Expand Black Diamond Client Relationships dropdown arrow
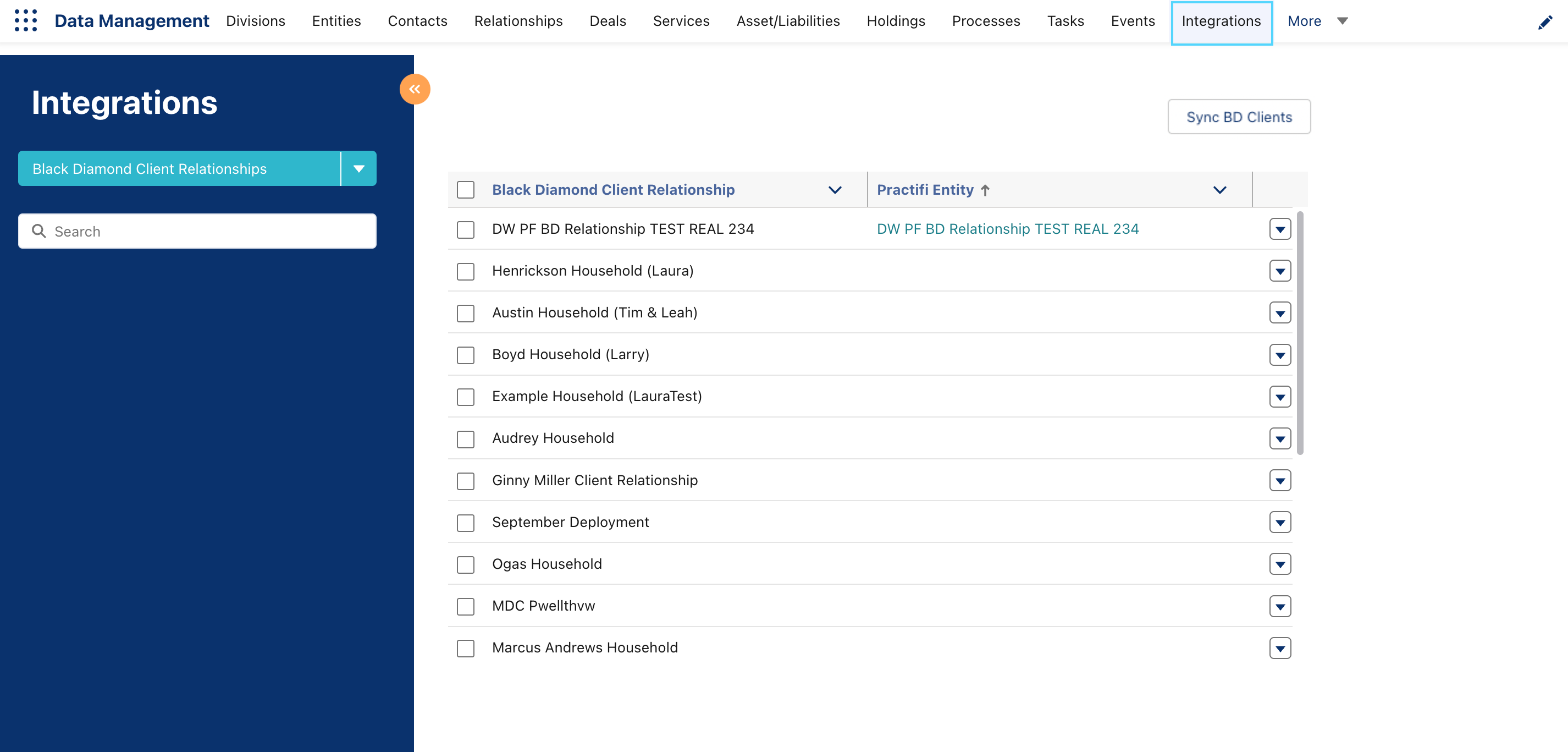This screenshot has width=1568, height=752. coord(358,169)
